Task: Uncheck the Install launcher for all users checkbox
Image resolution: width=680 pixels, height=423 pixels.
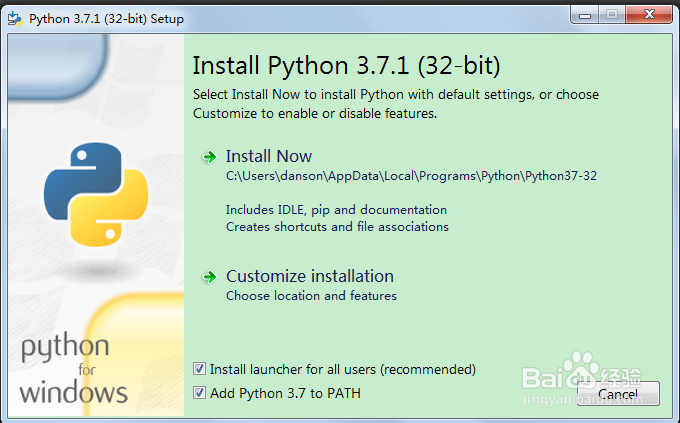Action: (200, 369)
